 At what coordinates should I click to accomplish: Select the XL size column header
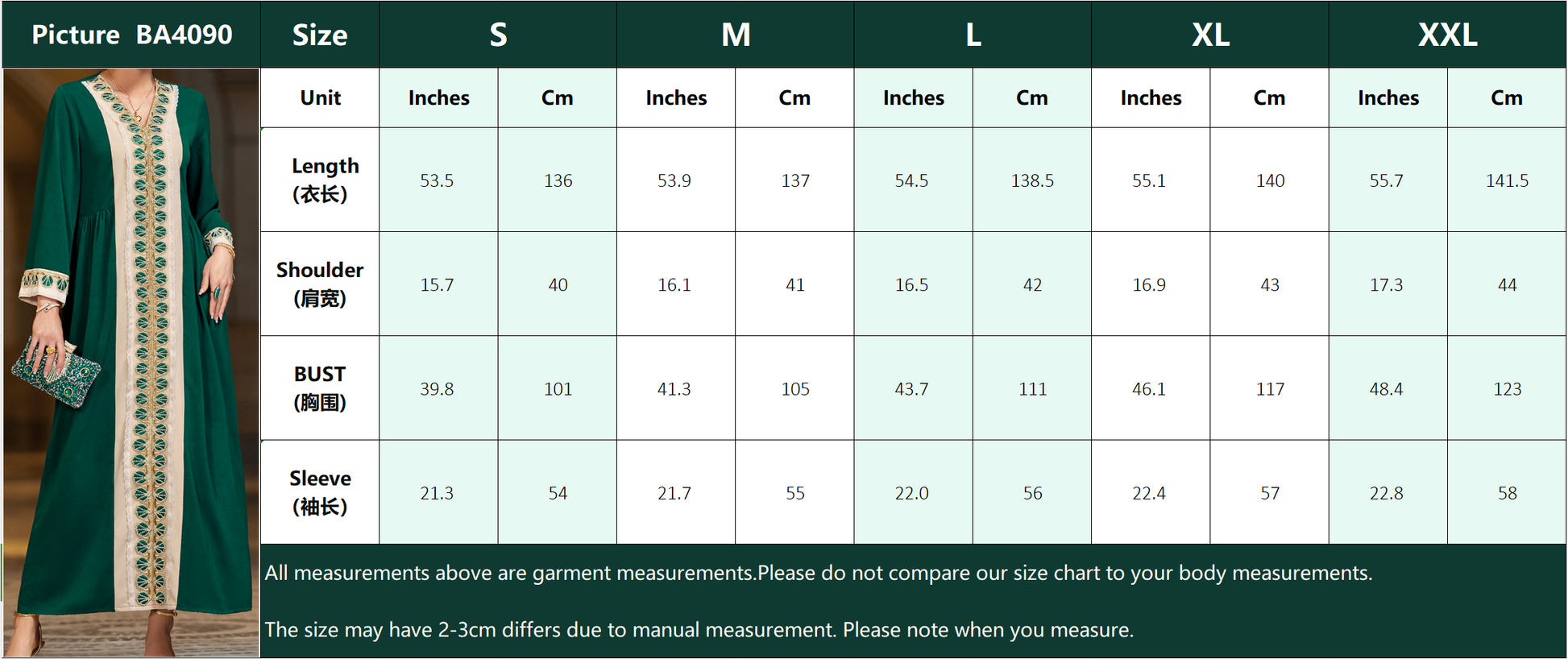tap(1210, 35)
